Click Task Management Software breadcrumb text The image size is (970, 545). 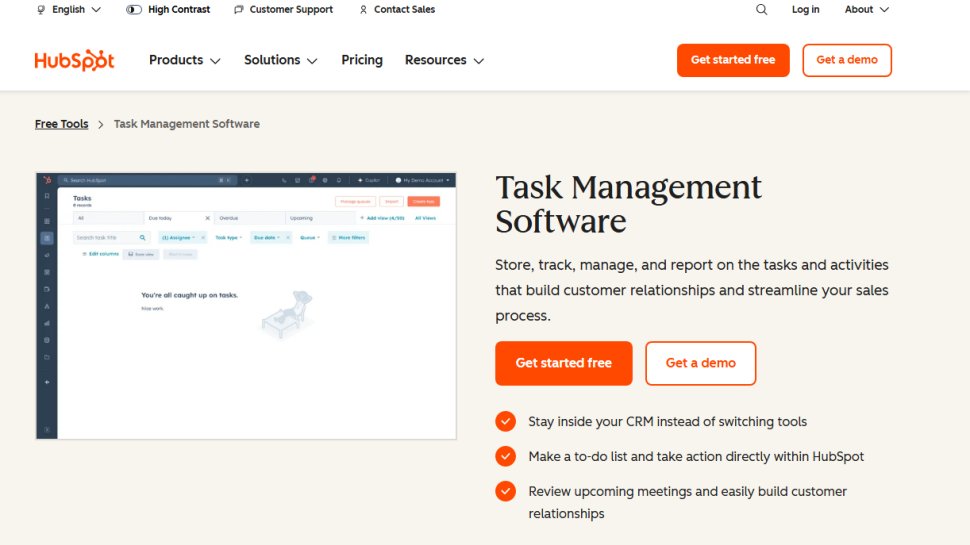[187, 124]
